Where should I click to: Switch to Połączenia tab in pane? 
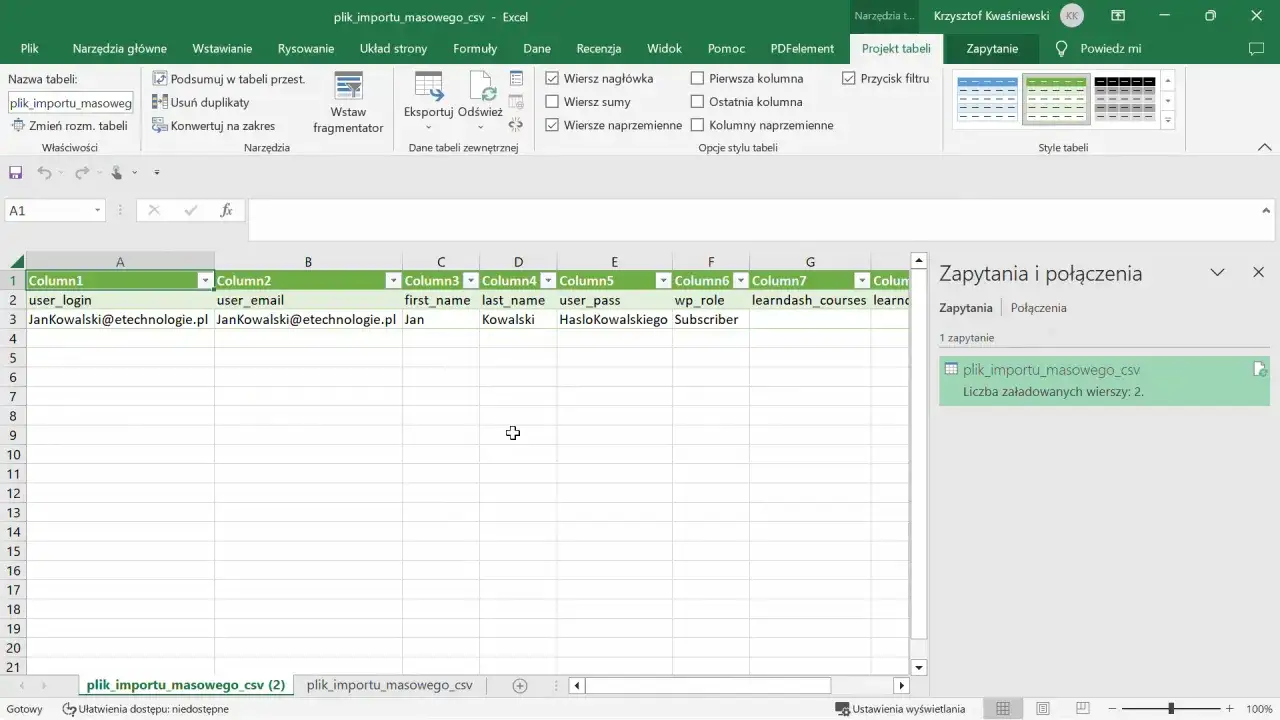[1038, 308]
